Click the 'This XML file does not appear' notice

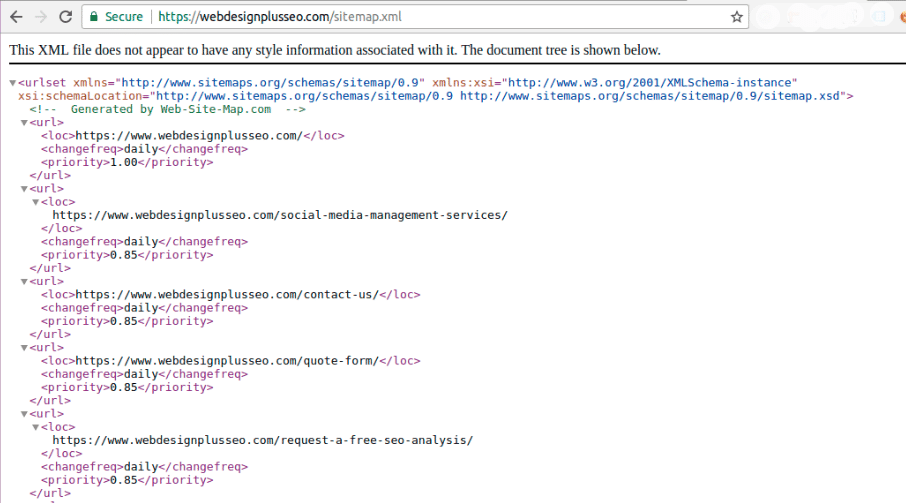pyautogui.click(x=335, y=50)
